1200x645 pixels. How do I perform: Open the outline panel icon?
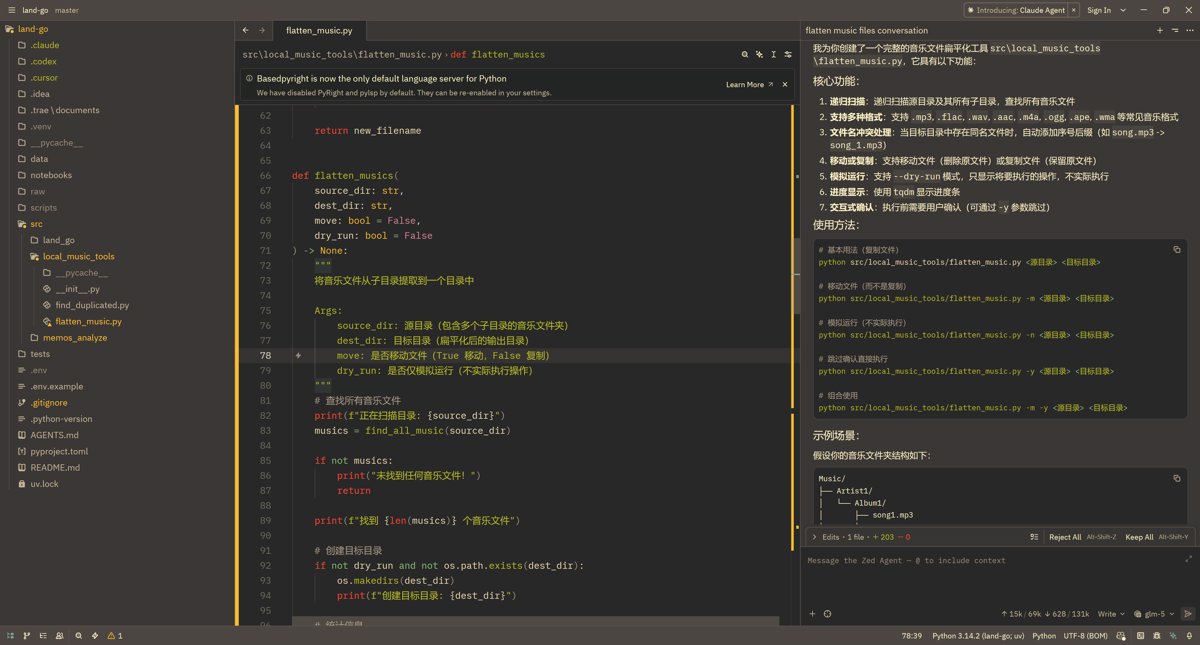(x=44, y=636)
